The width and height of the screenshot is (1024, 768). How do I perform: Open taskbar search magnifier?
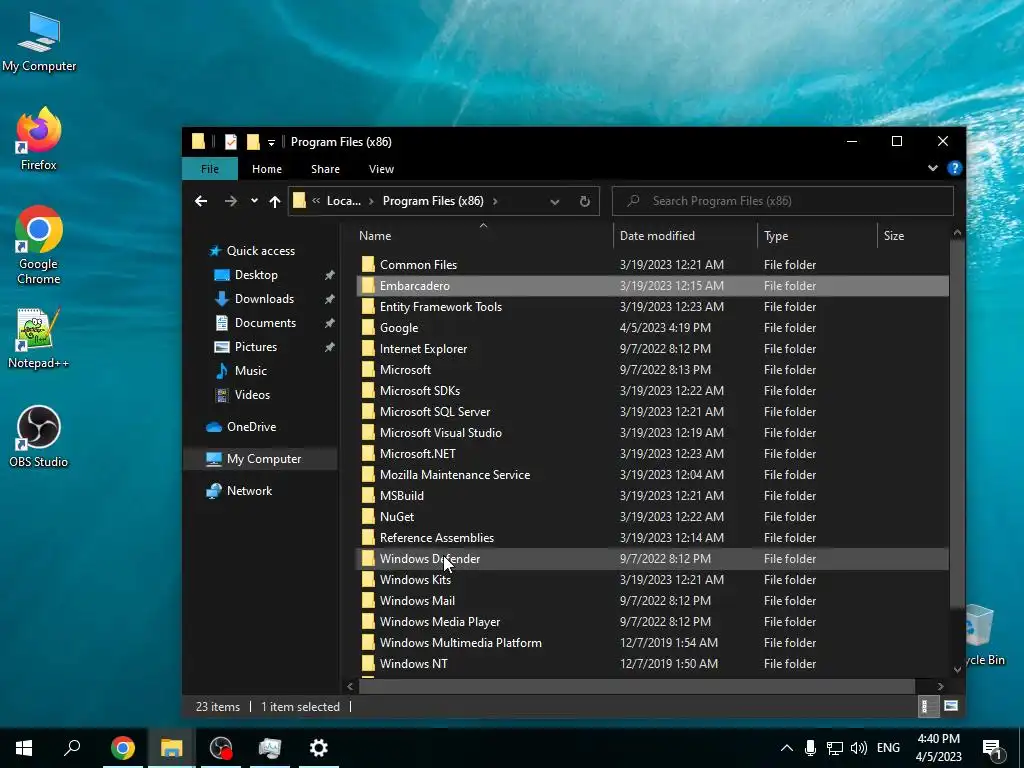point(72,748)
